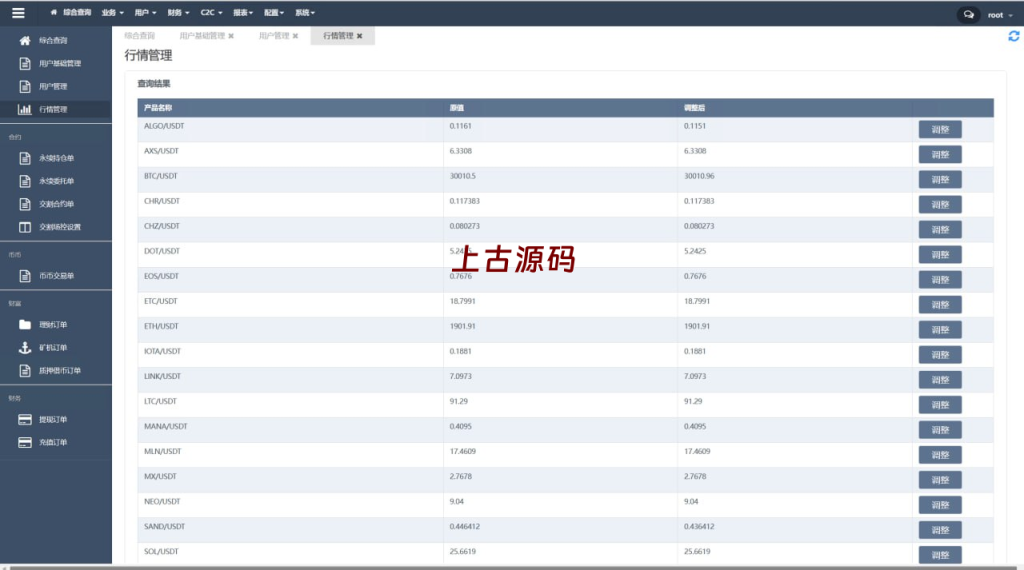Click 调整 button for MLN/USDT
This screenshot has width=1024, height=570.
[x=940, y=455]
